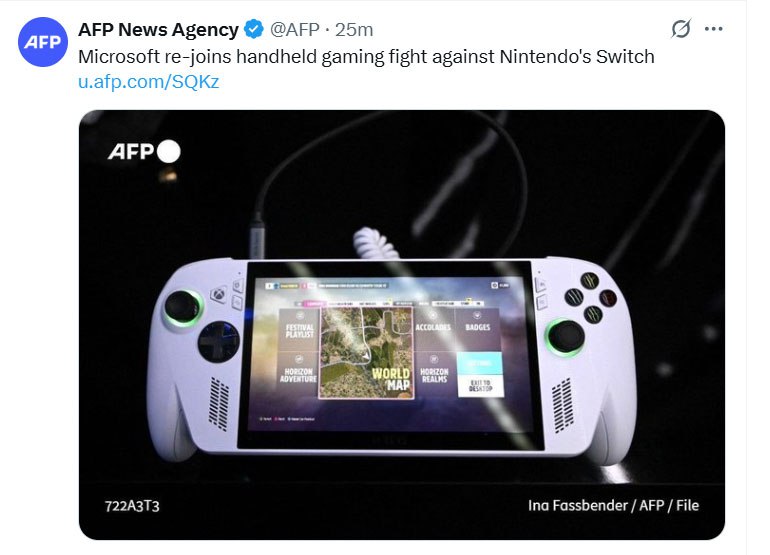Open the @AFP handle link
This screenshot has width=770, height=555.
(x=295, y=29)
